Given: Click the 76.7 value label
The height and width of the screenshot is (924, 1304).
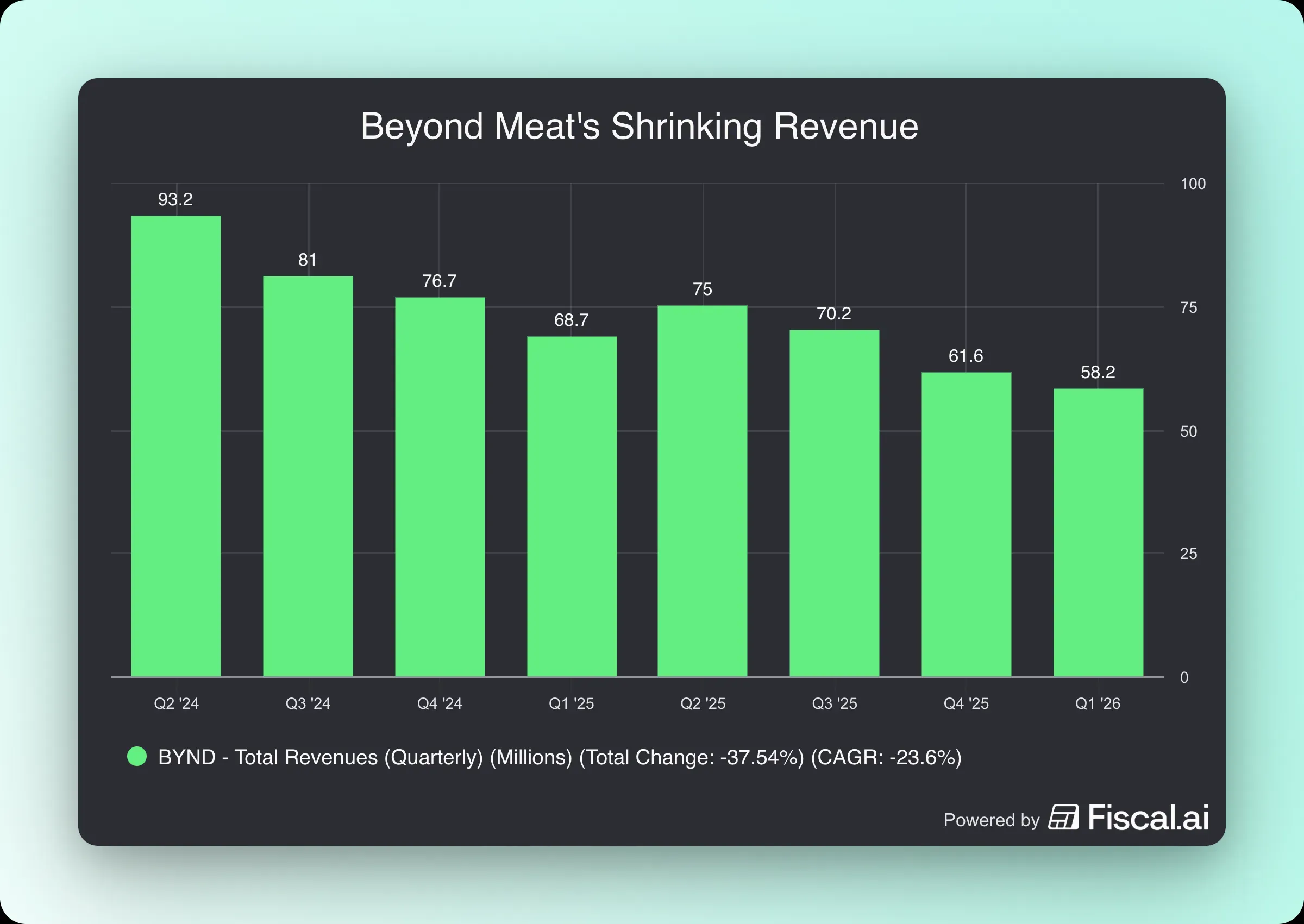Looking at the screenshot, I should [x=439, y=281].
